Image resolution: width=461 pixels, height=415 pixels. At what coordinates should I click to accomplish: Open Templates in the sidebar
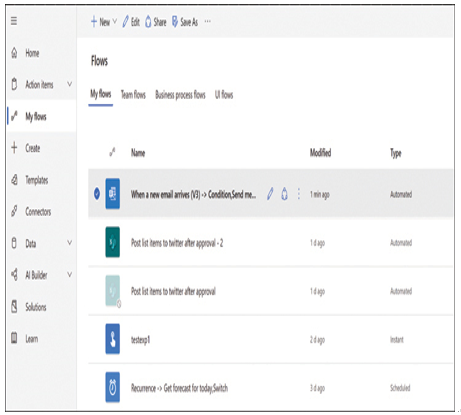click(x=37, y=180)
